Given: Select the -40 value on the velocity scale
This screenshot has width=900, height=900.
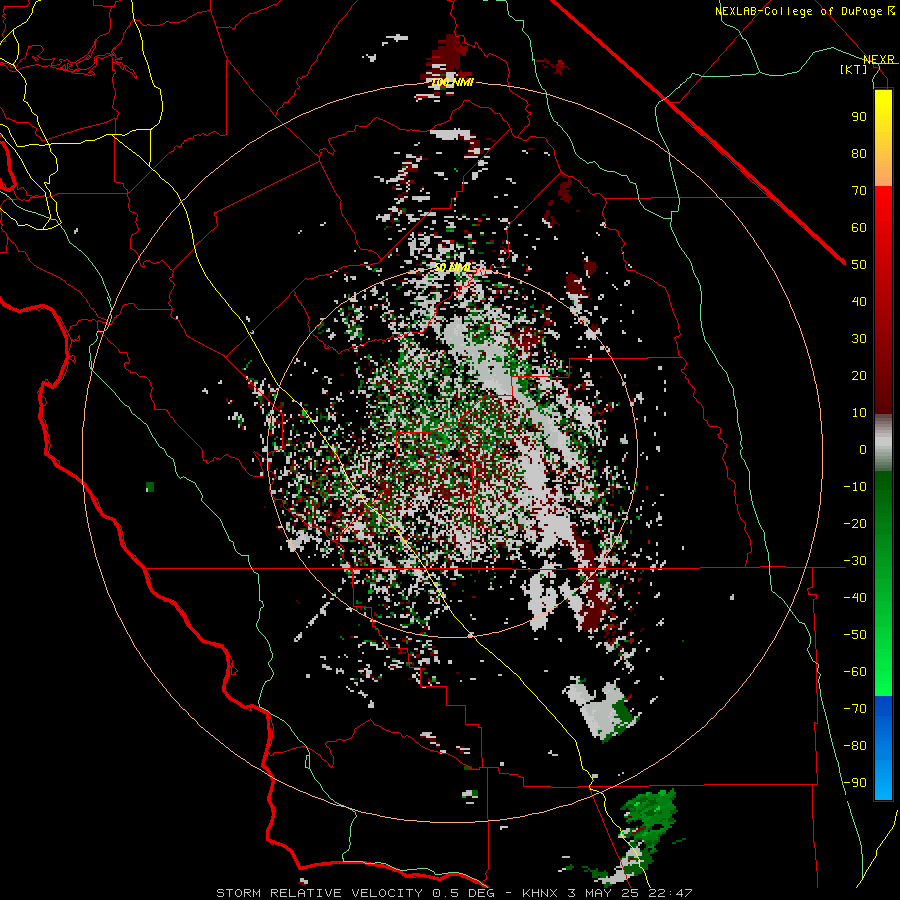Looking at the screenshot, I should pos(855,598).
